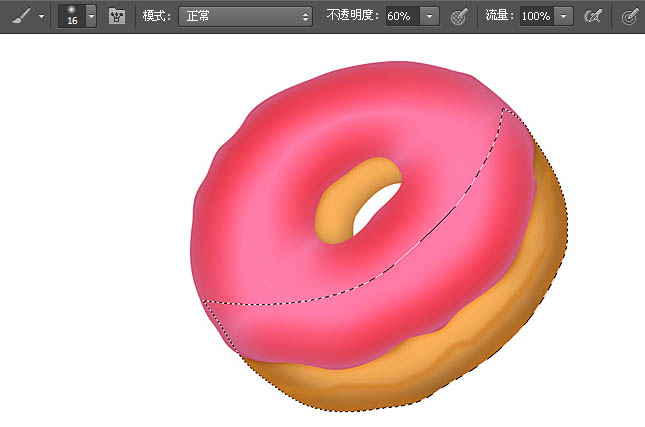Click the 流量 label
This screenshot has width=645, height=427.
click(x=499, y=16)
